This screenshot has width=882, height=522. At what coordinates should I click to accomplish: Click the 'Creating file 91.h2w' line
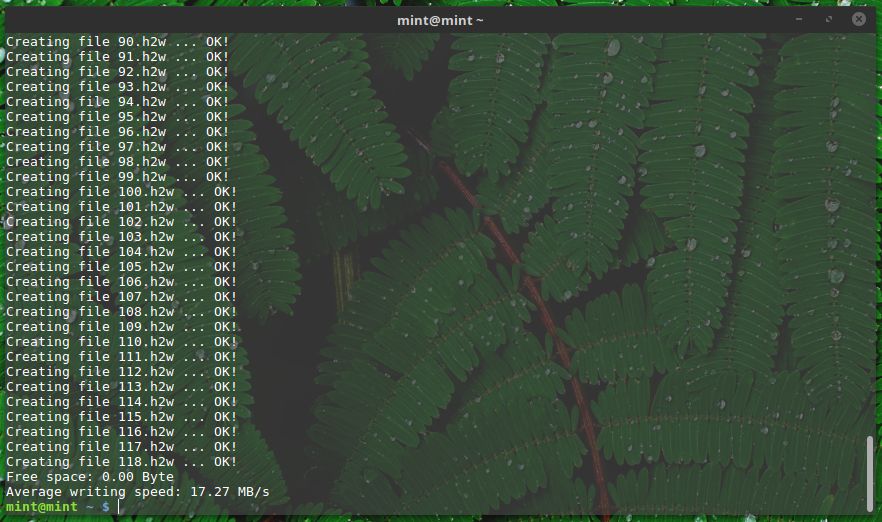click(x=118, y=57)
